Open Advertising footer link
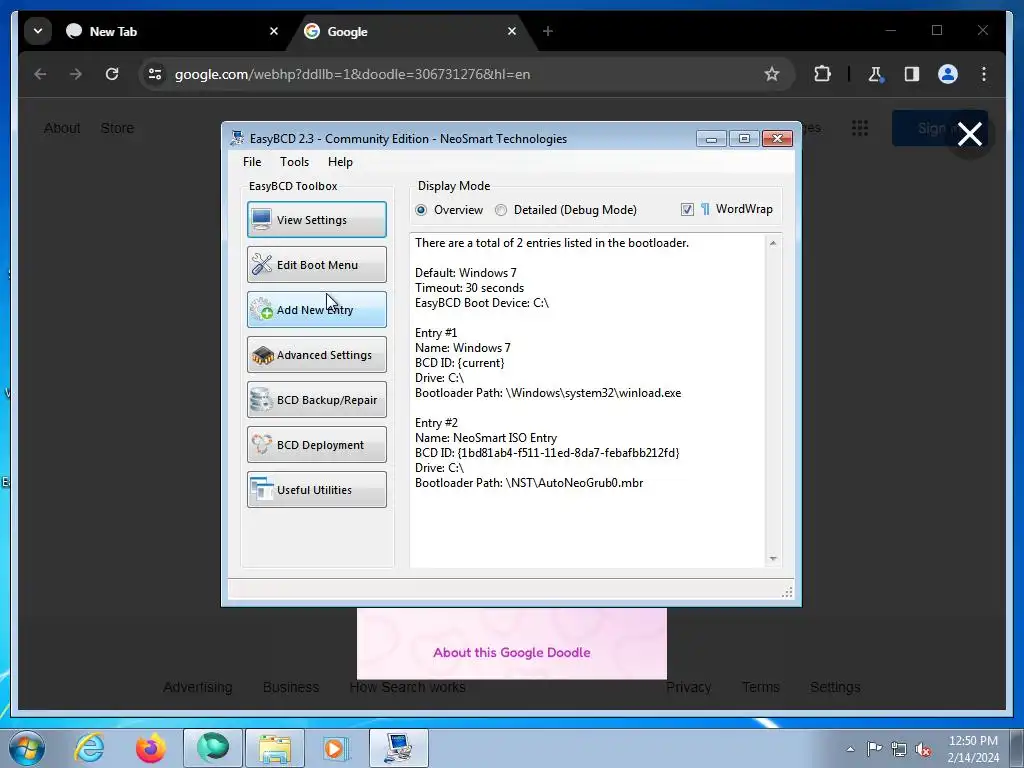Screen dimensions: 1024x768 tap(197, 687)
